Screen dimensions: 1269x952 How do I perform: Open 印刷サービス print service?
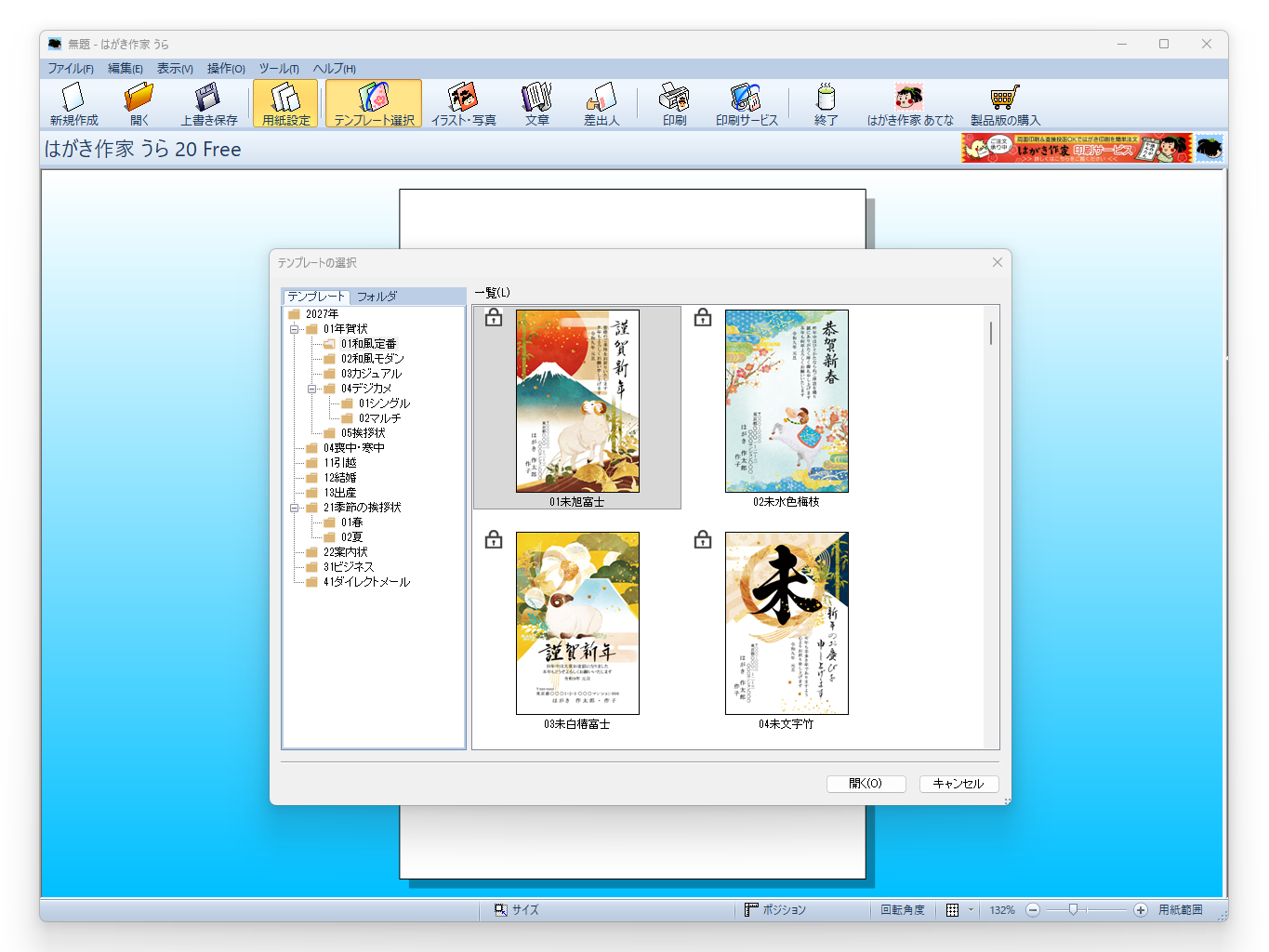tap(747, 104)
